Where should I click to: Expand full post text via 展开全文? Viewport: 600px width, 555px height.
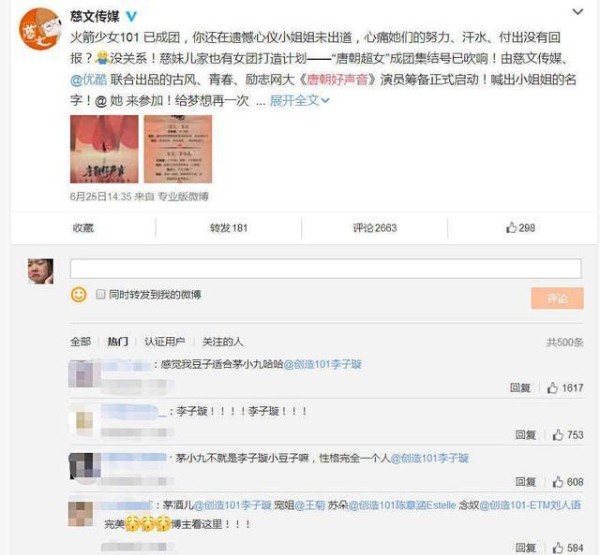tap(299, 101)
